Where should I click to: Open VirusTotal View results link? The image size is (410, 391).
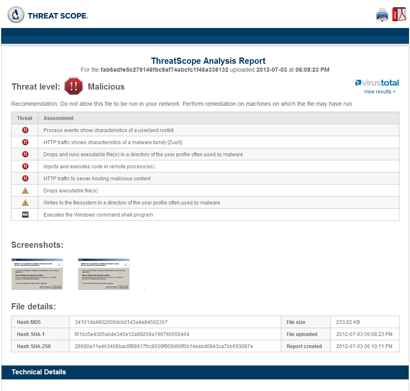pyautogui.click(x=379, y=91)
